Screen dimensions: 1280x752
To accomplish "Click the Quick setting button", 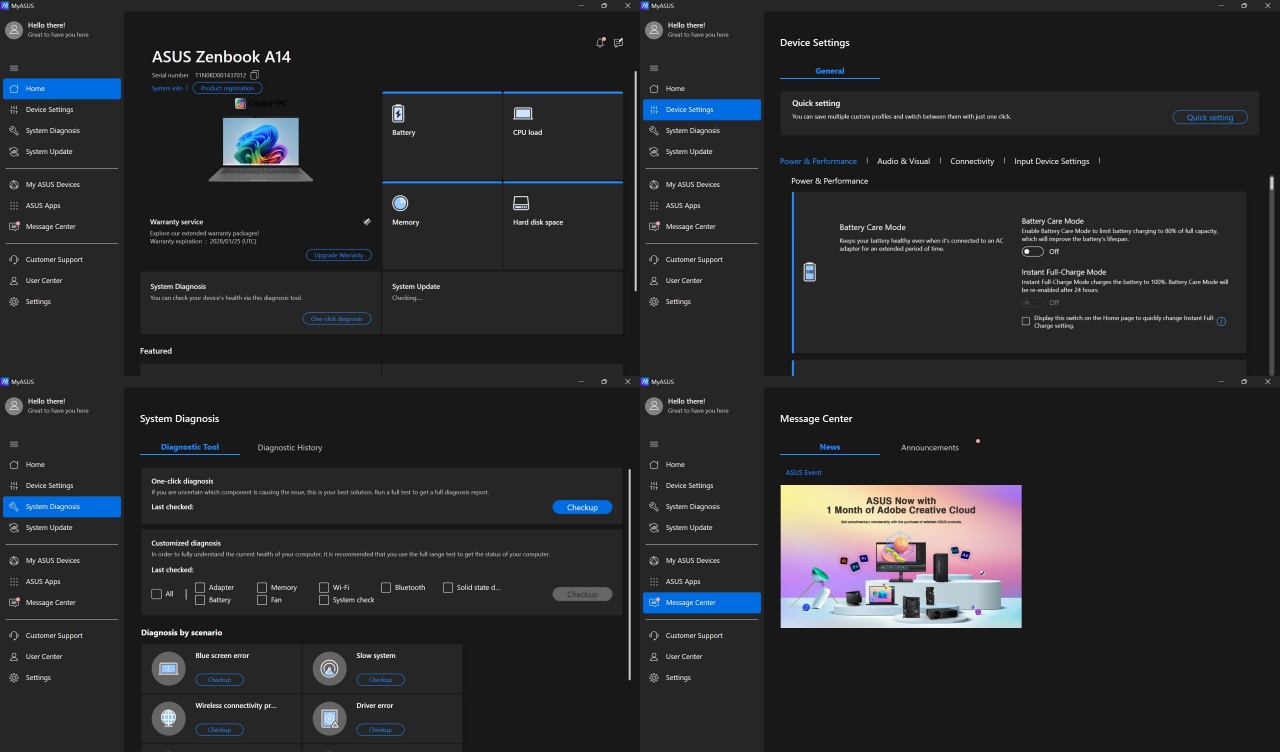I will [1210, 117].
